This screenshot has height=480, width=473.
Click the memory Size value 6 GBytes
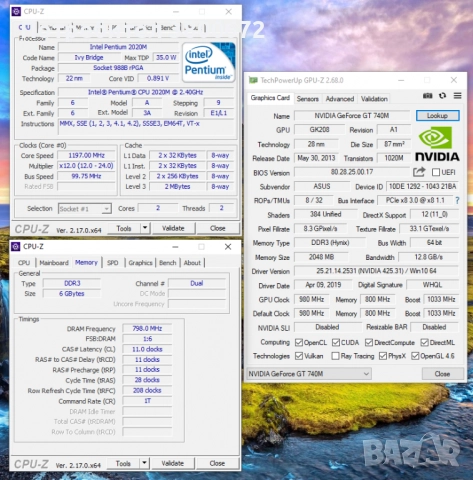tap(72, 294)
